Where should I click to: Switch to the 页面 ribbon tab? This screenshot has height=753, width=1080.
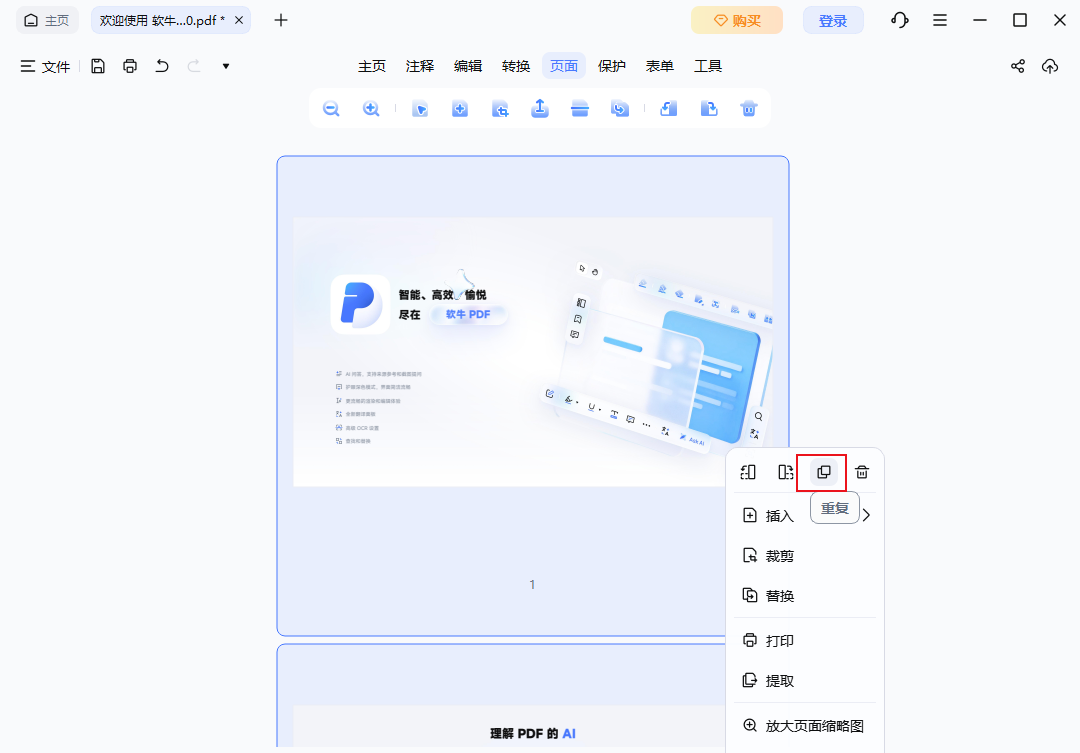tap(564, 66)
